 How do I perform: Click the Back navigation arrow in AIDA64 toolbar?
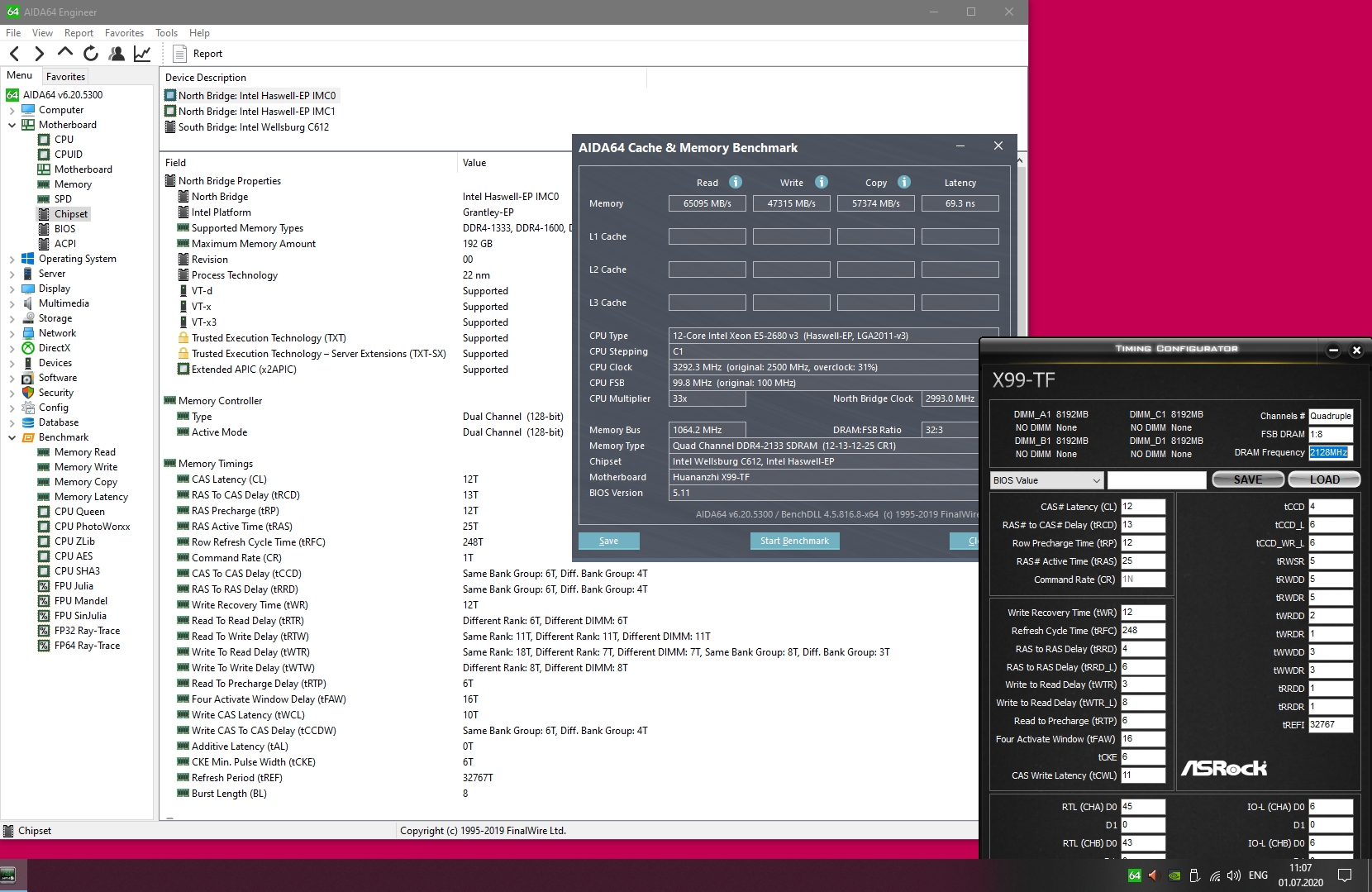coord(15,54)
